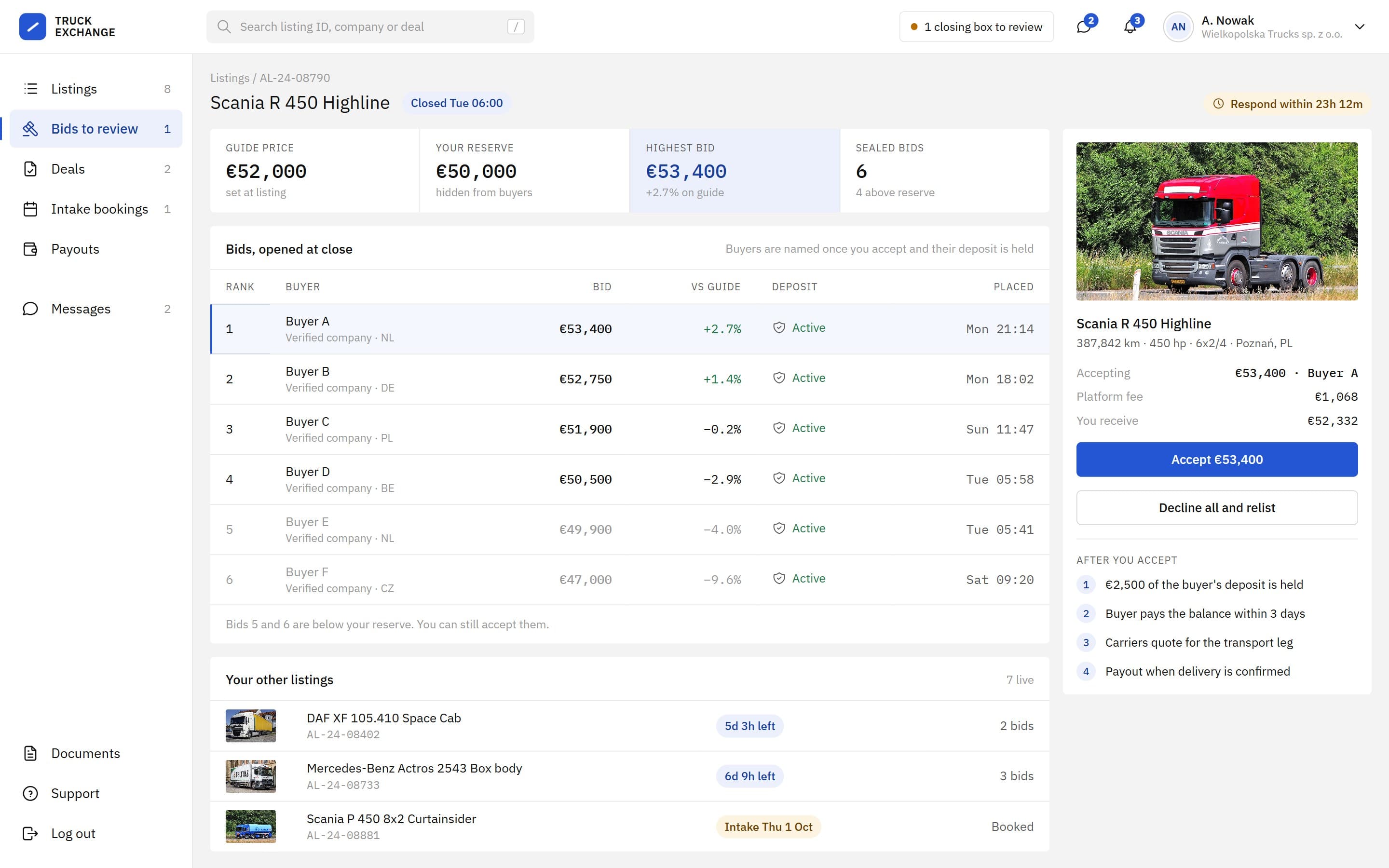The height and width of the screenshot is (868, 1389).
Task: Open the Mercedes-Benz Actros 2543 Box body listing
Action: [x=630, y=776]
